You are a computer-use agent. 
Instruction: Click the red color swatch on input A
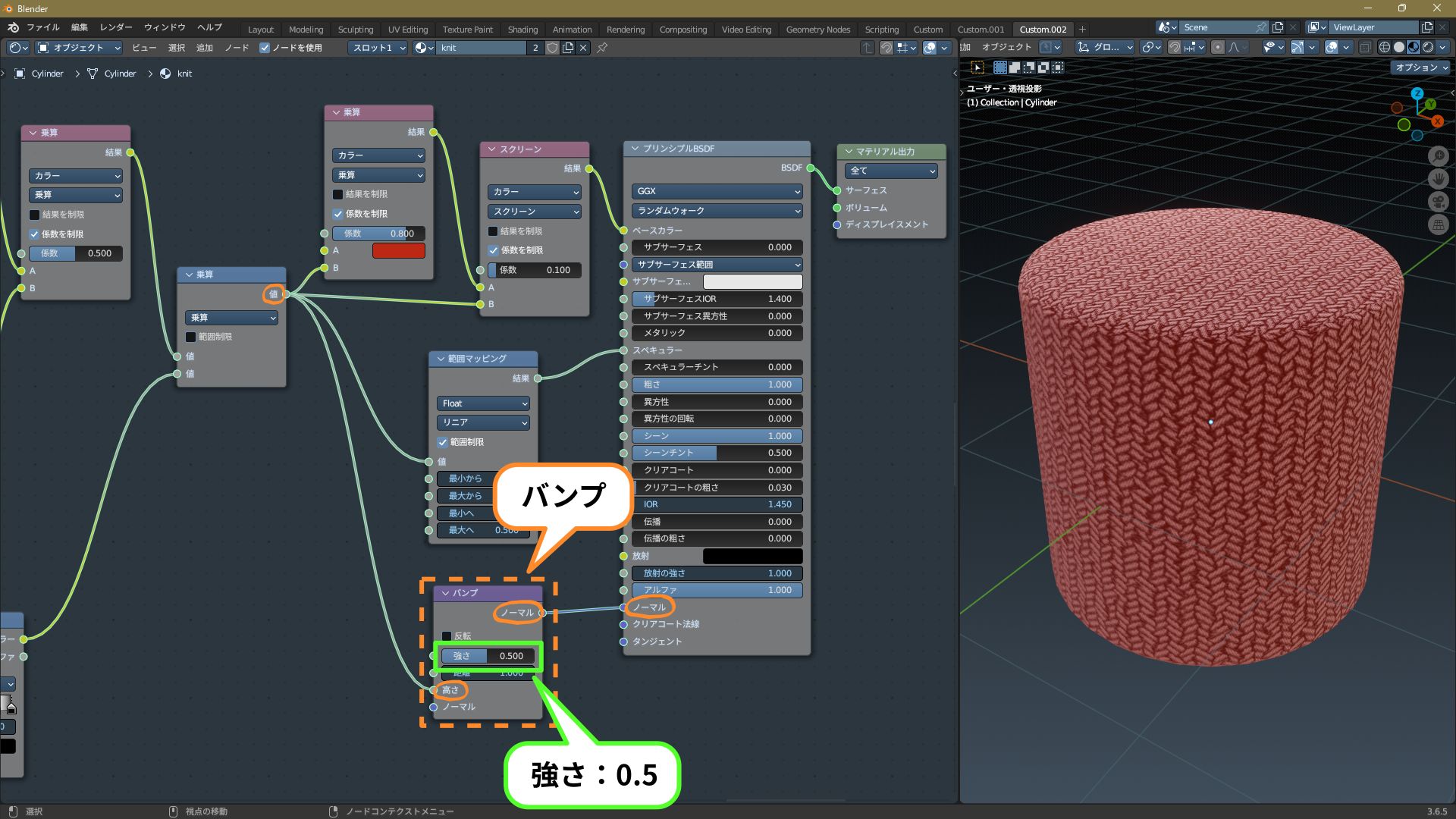398,251
